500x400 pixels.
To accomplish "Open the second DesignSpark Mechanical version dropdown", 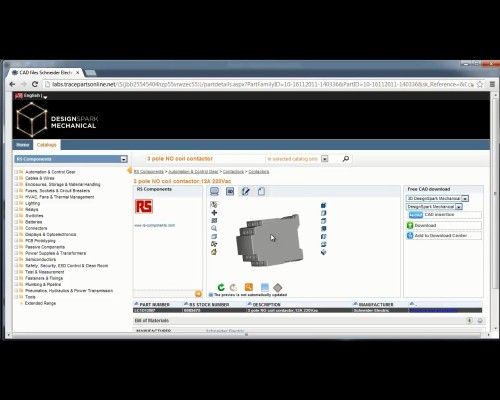I will [459, 207].
